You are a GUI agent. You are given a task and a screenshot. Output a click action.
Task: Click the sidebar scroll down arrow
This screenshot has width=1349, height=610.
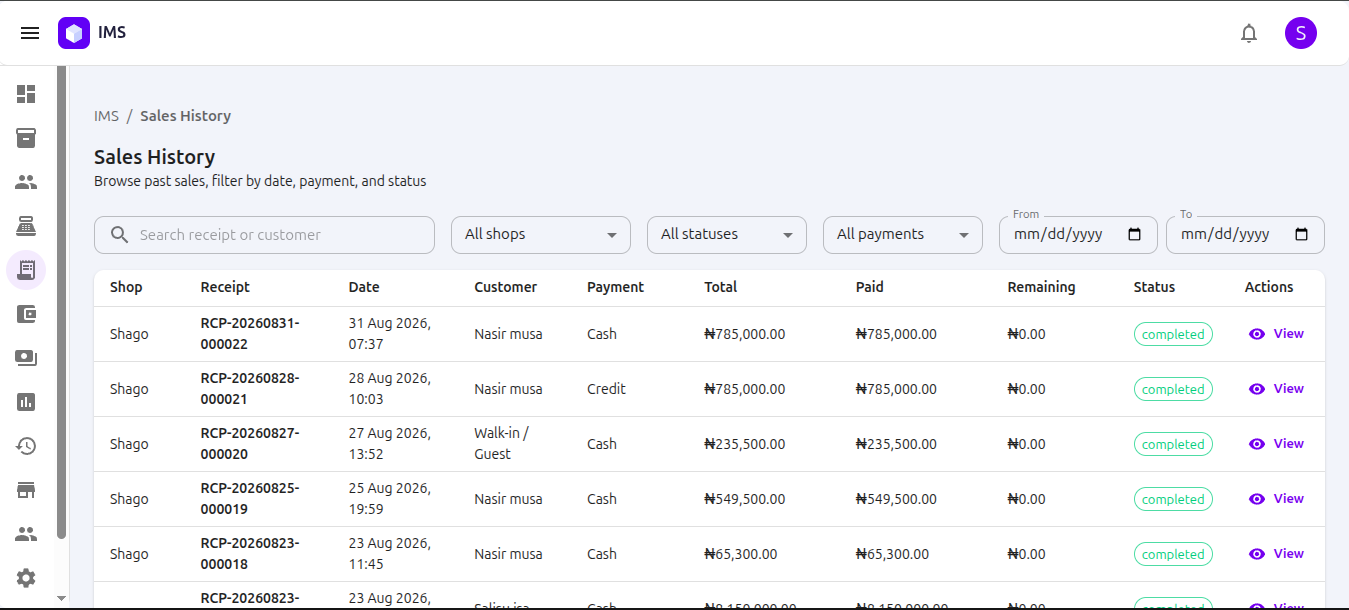coord(62,598)
